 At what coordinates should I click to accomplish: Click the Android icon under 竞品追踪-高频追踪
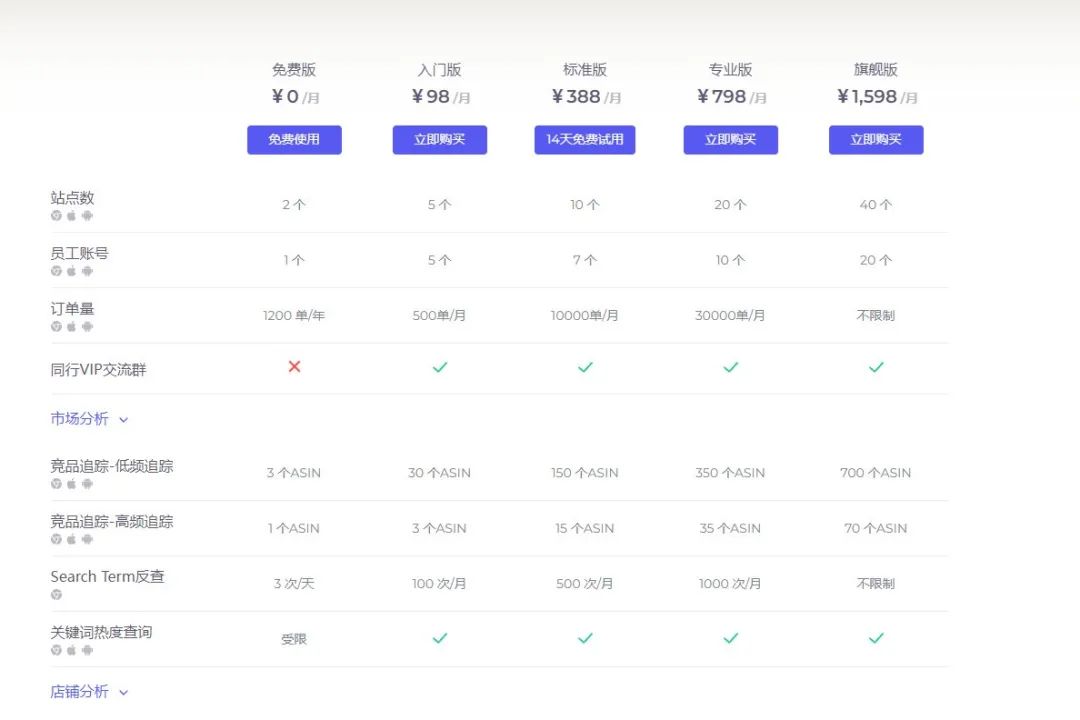click(87, 539)
